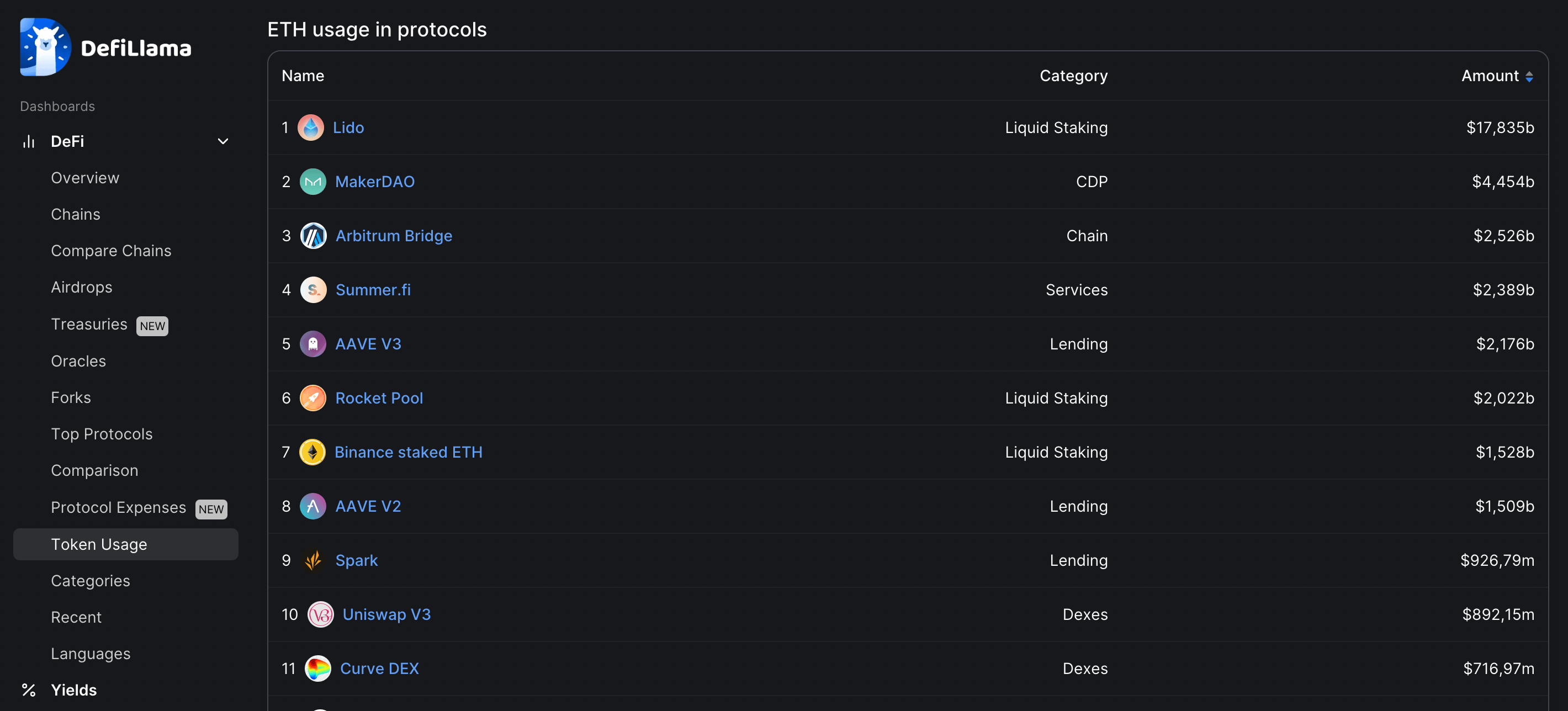
Task: Click the Curve DEX rainbow icon
Action: (317, 669)
